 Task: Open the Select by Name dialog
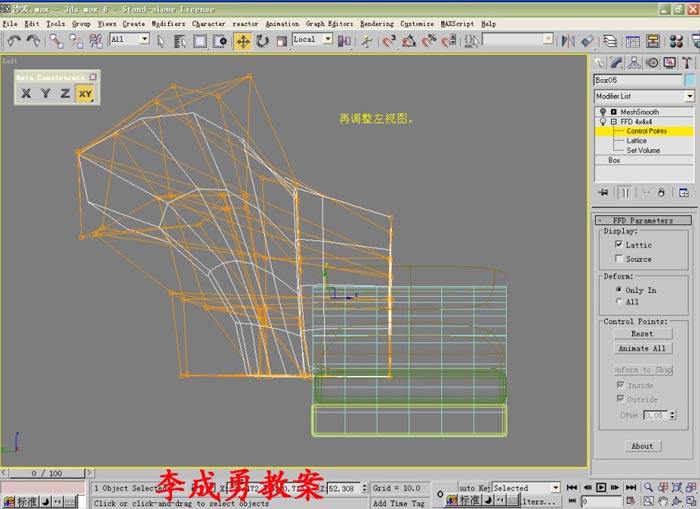[x=180, y=42]
